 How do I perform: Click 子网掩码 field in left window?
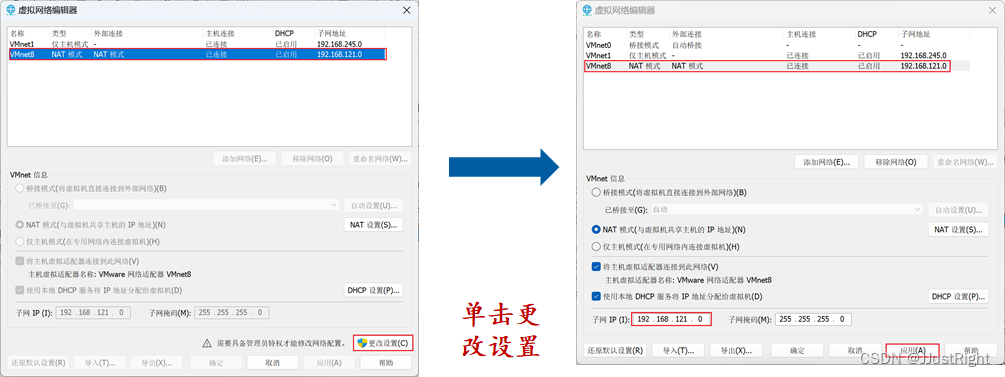[x=232, y=313]
